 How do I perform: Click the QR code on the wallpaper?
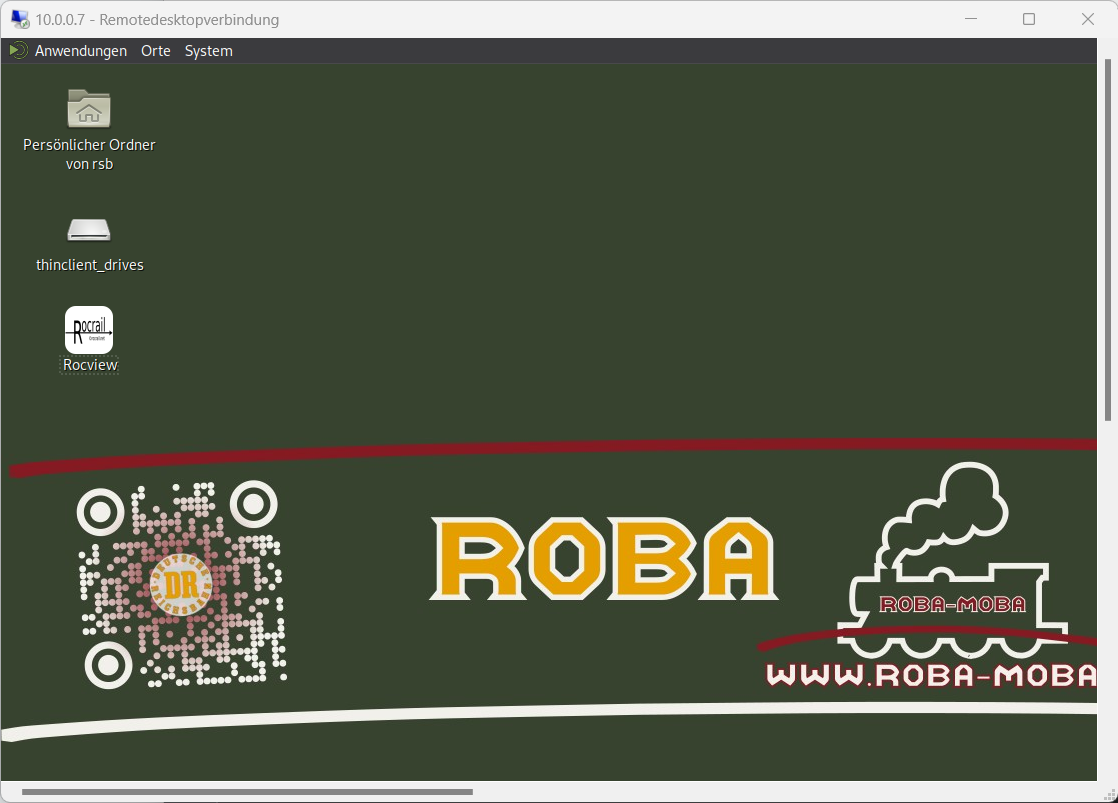[x=182, y=584]
